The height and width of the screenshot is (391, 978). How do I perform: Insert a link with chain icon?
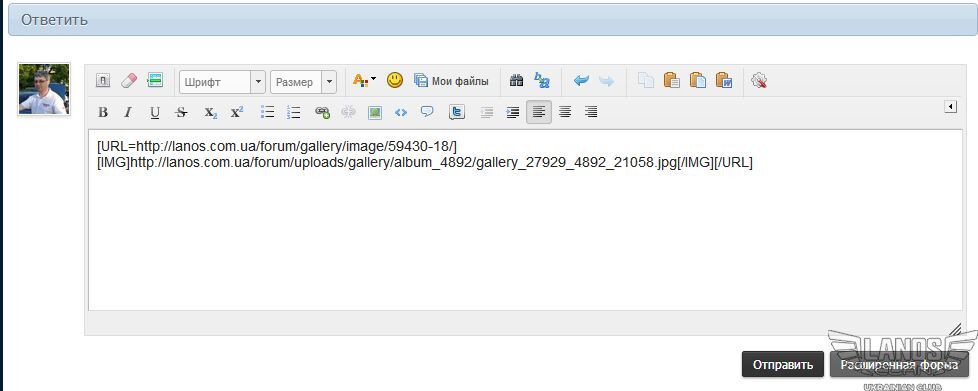tap(322, 113)
